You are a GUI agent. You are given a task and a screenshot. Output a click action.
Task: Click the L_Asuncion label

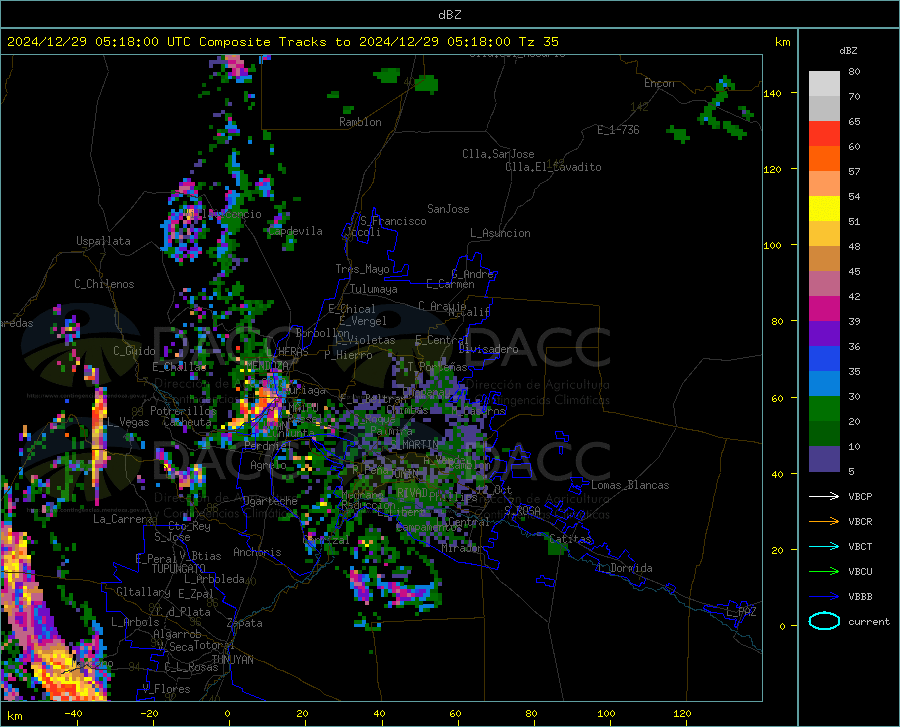click(x=500, y=233)
